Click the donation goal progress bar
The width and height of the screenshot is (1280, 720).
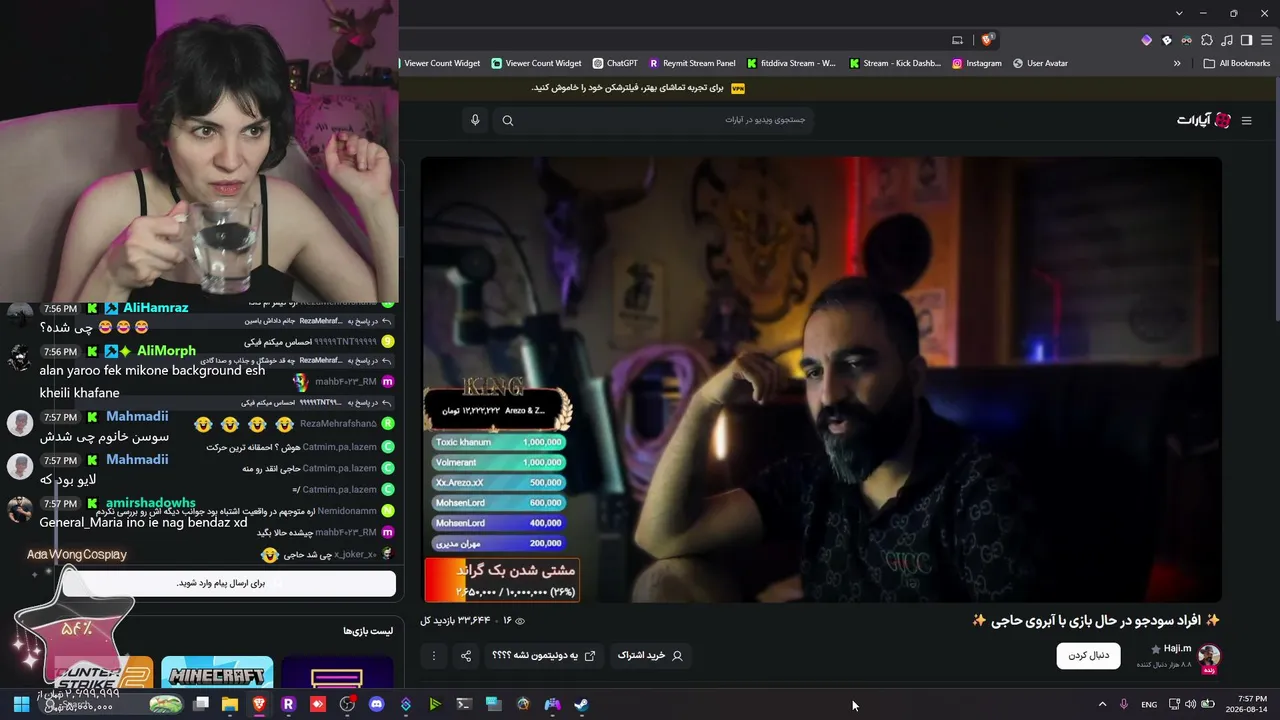pyautogui.click(x=501, y=580)
